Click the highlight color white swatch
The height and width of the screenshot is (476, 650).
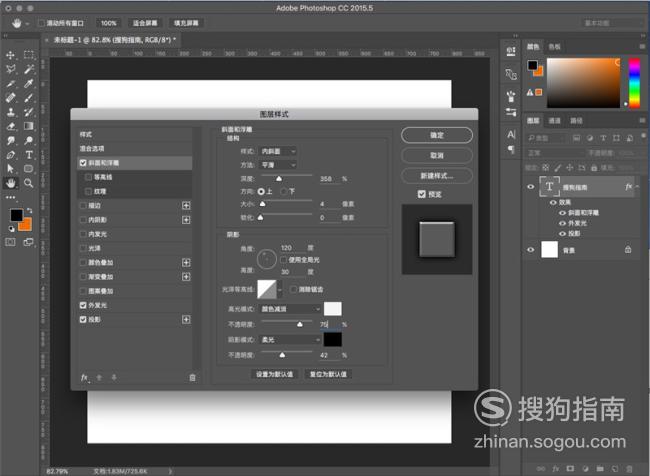click(333, 309)
